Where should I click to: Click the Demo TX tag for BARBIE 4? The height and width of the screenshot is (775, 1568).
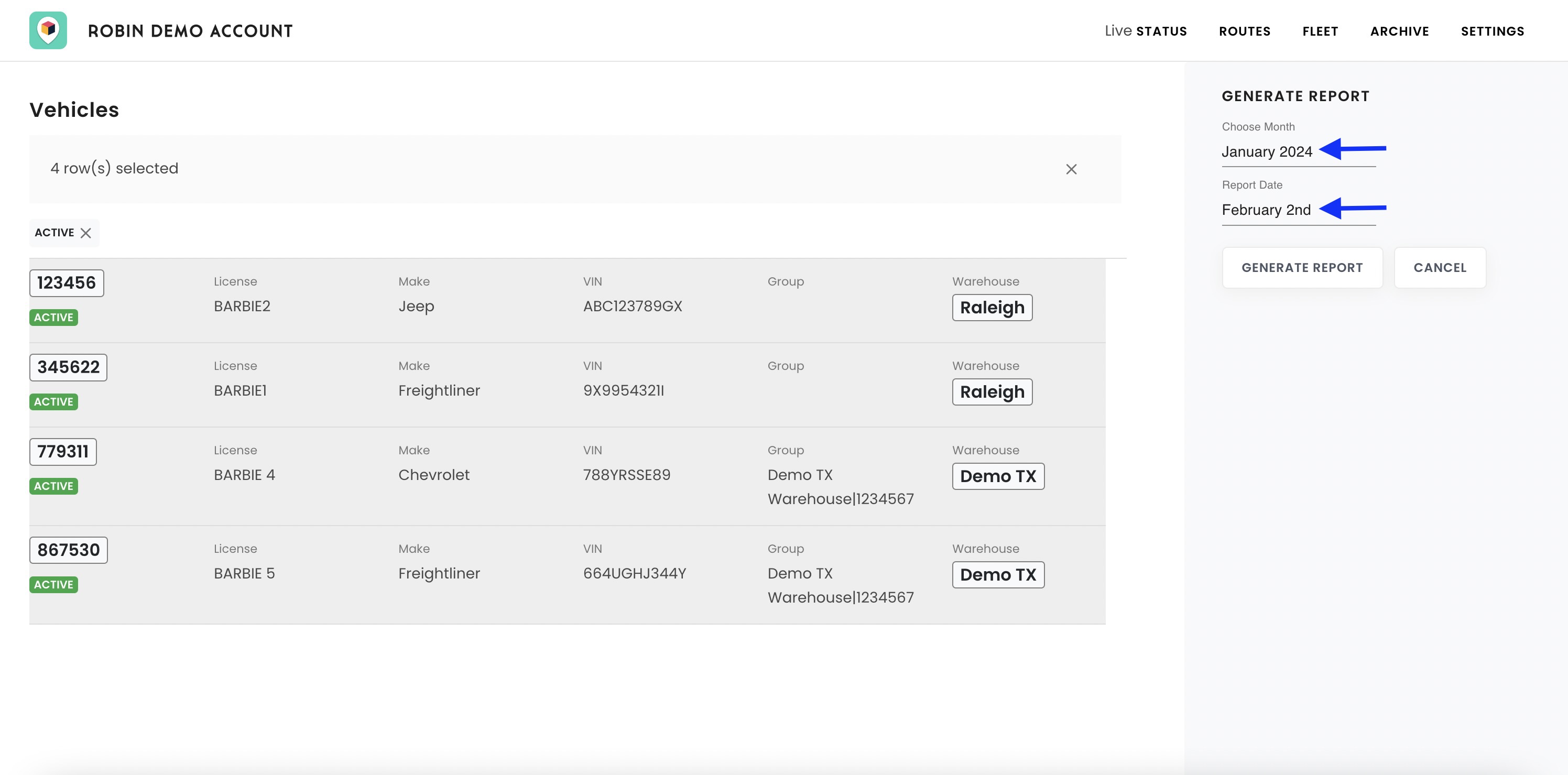(998, 476)
